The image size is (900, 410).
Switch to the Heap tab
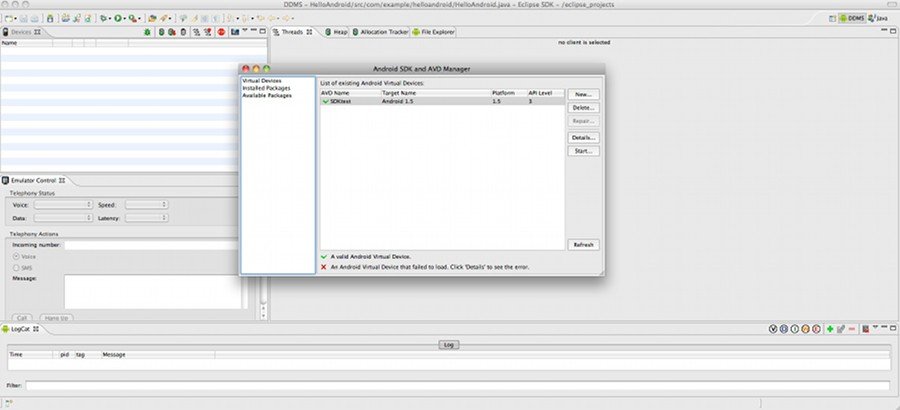[x=336, y=32]
